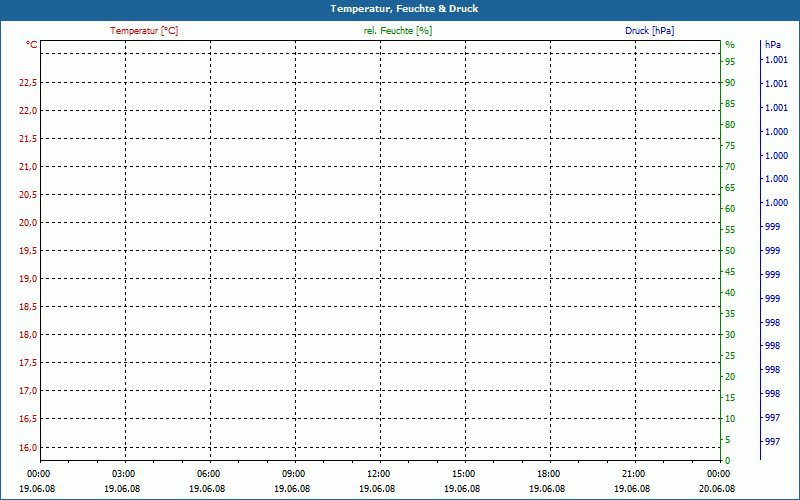Click the green '35' humidity tick label
Image resolution: width=800 pixels, height=500 pixels.
730,314
